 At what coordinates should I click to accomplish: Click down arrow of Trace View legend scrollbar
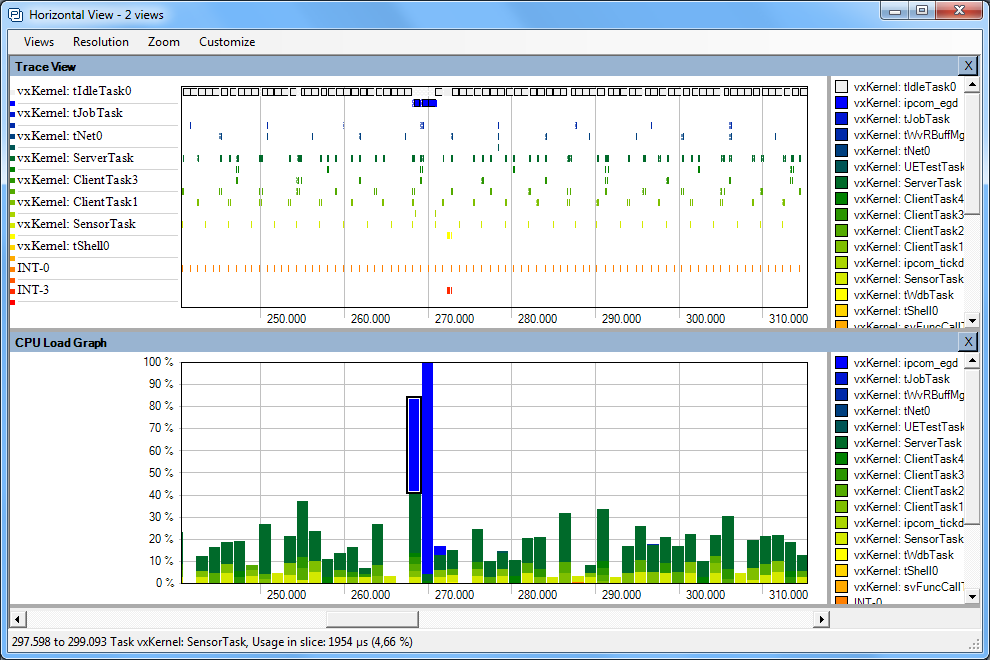(x=972, y=321)
